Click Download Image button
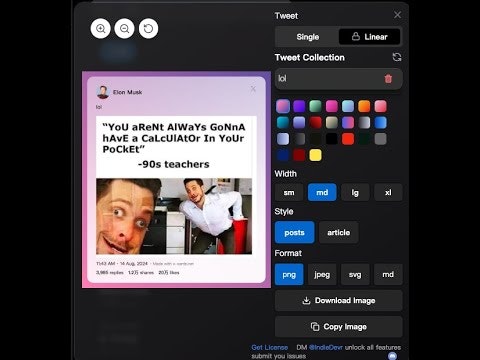This screenshot has height=360, width=480. pos(339,301)
